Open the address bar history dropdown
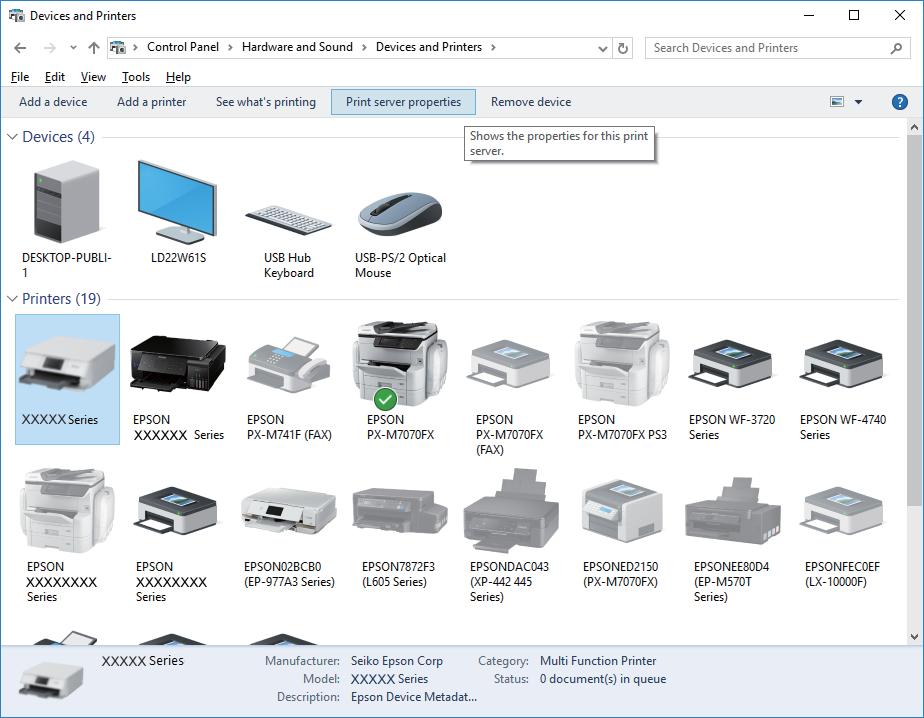Image resolution: width=924 pixels, height=718 pixels. click(602, 48)
